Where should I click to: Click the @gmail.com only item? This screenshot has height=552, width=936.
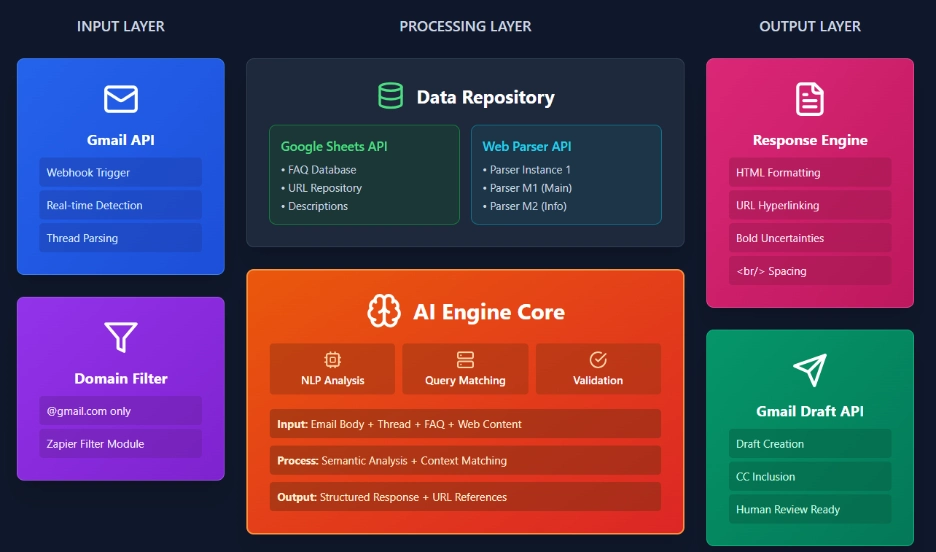click(121, 411)
